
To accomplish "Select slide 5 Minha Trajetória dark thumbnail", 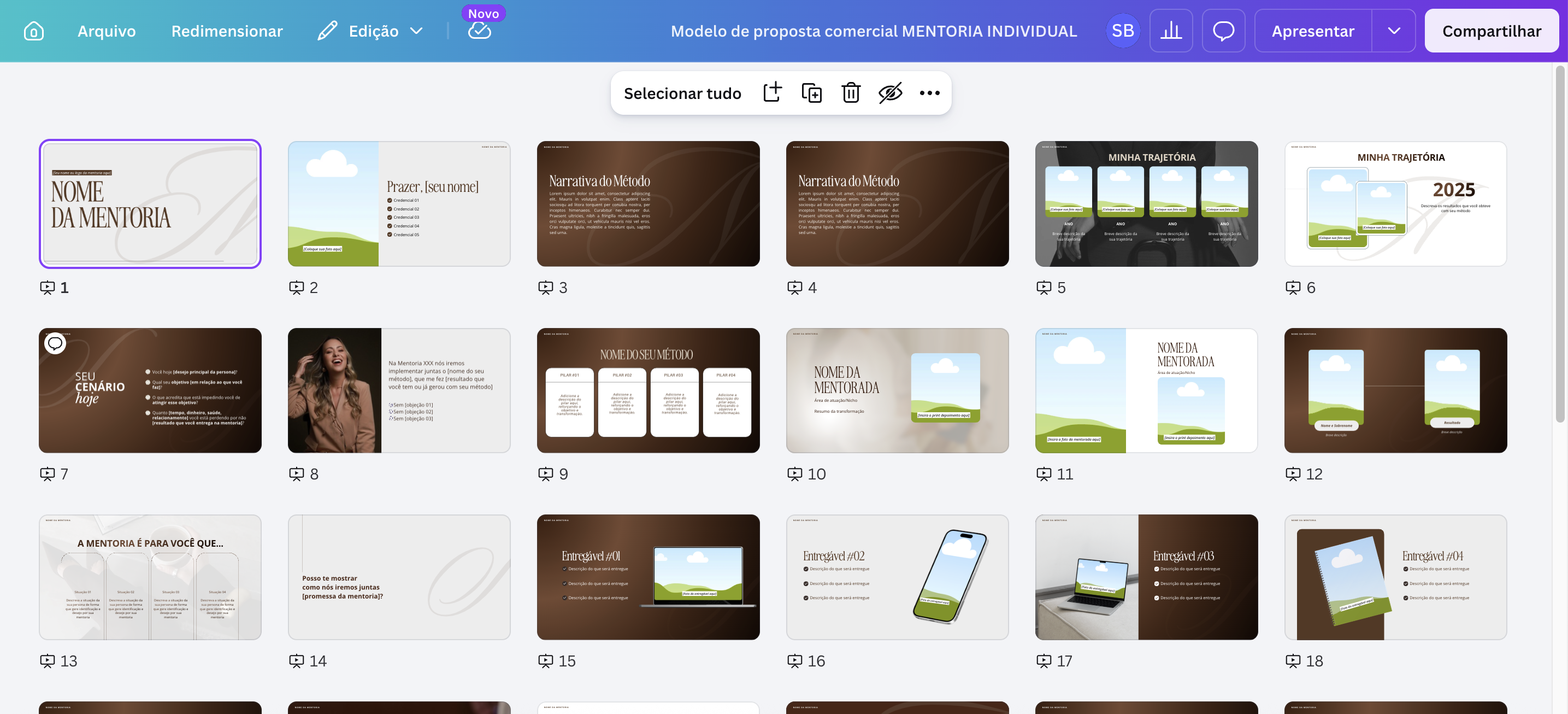I will [x=1146, y=203].
